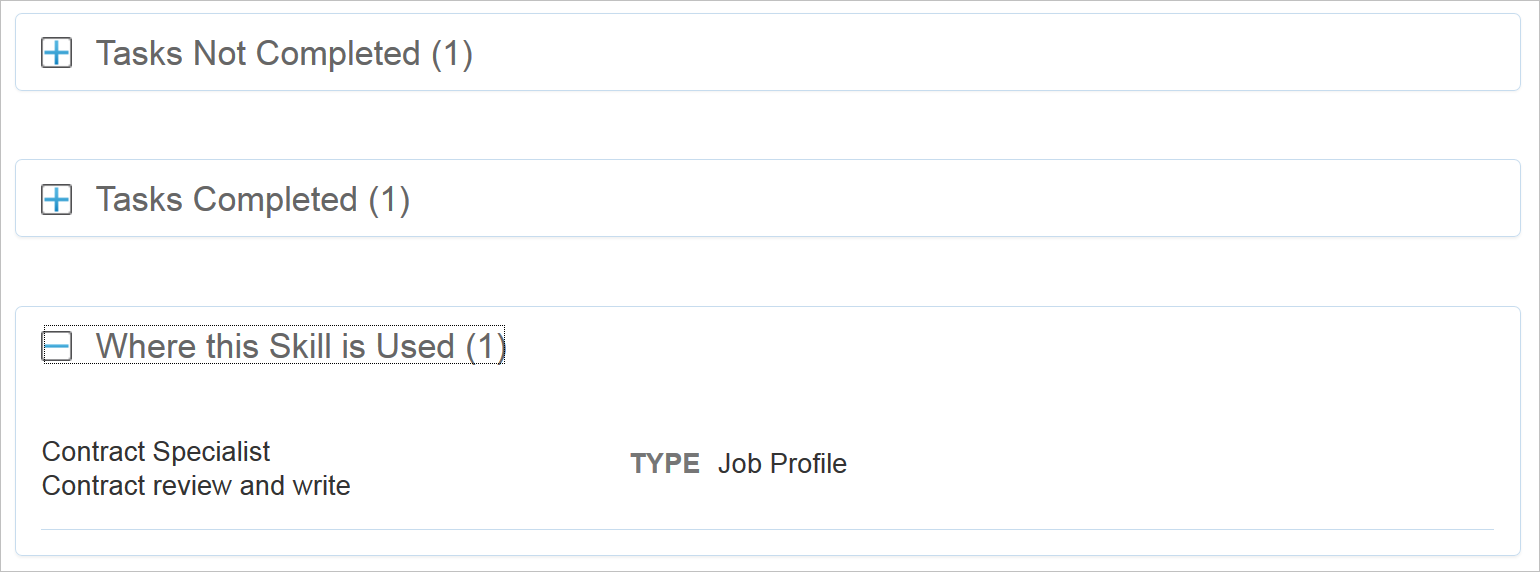This screenshot has width=1540, height=572.
Task: Select the Job Profile type value
Action: click(x=782, y=464)
